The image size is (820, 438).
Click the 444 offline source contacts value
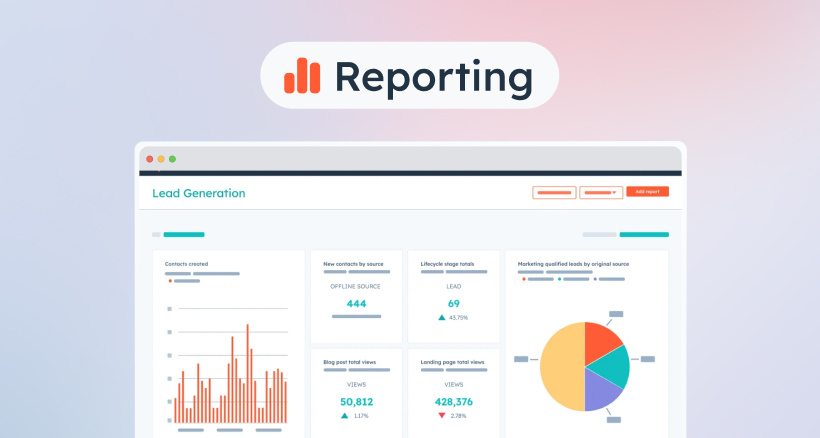click(356, 303)
